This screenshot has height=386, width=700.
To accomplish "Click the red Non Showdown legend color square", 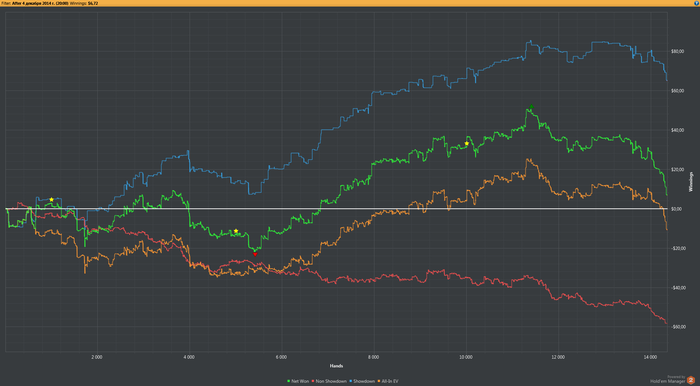I will (x=313, y=381).
